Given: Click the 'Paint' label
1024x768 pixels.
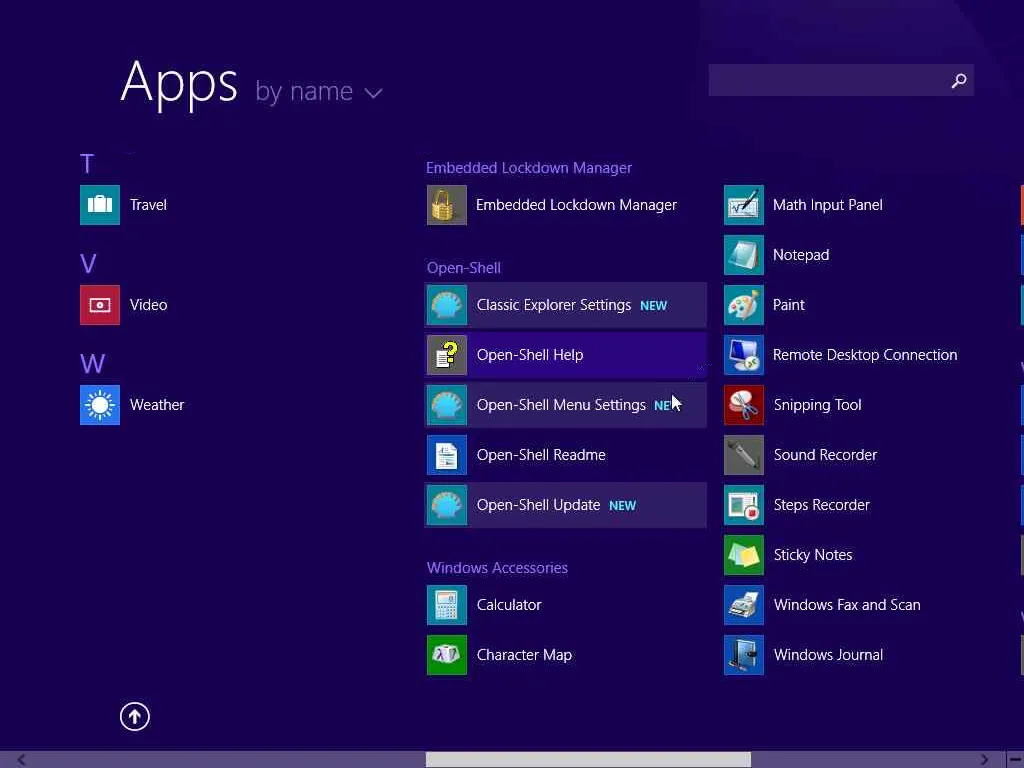Looking at the screenshot, I should pos(788,305).
